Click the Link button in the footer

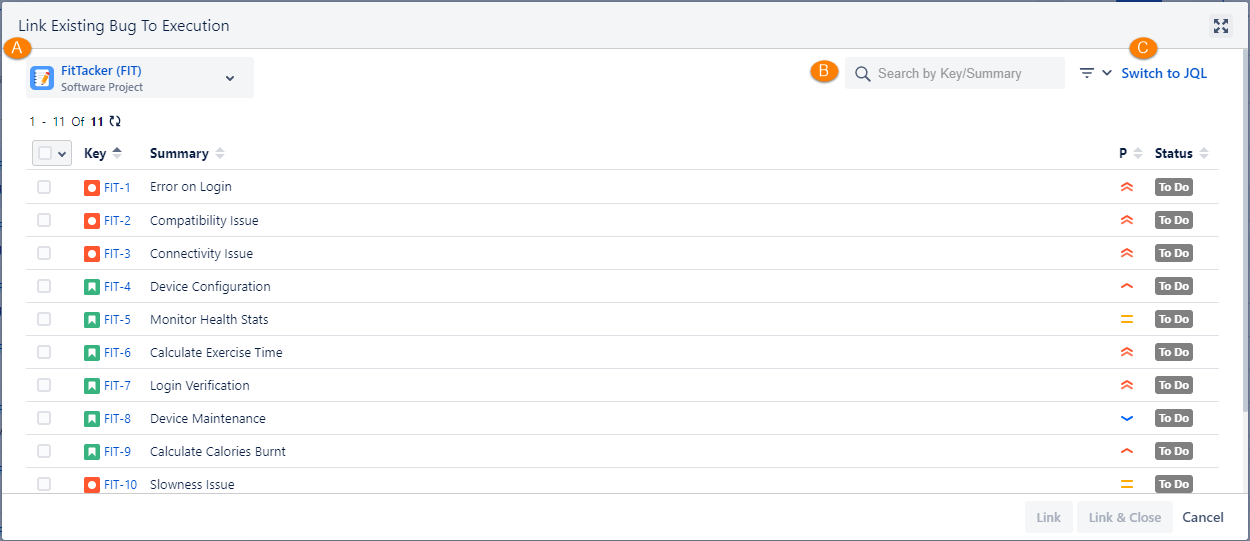(x=1048, y=517)
